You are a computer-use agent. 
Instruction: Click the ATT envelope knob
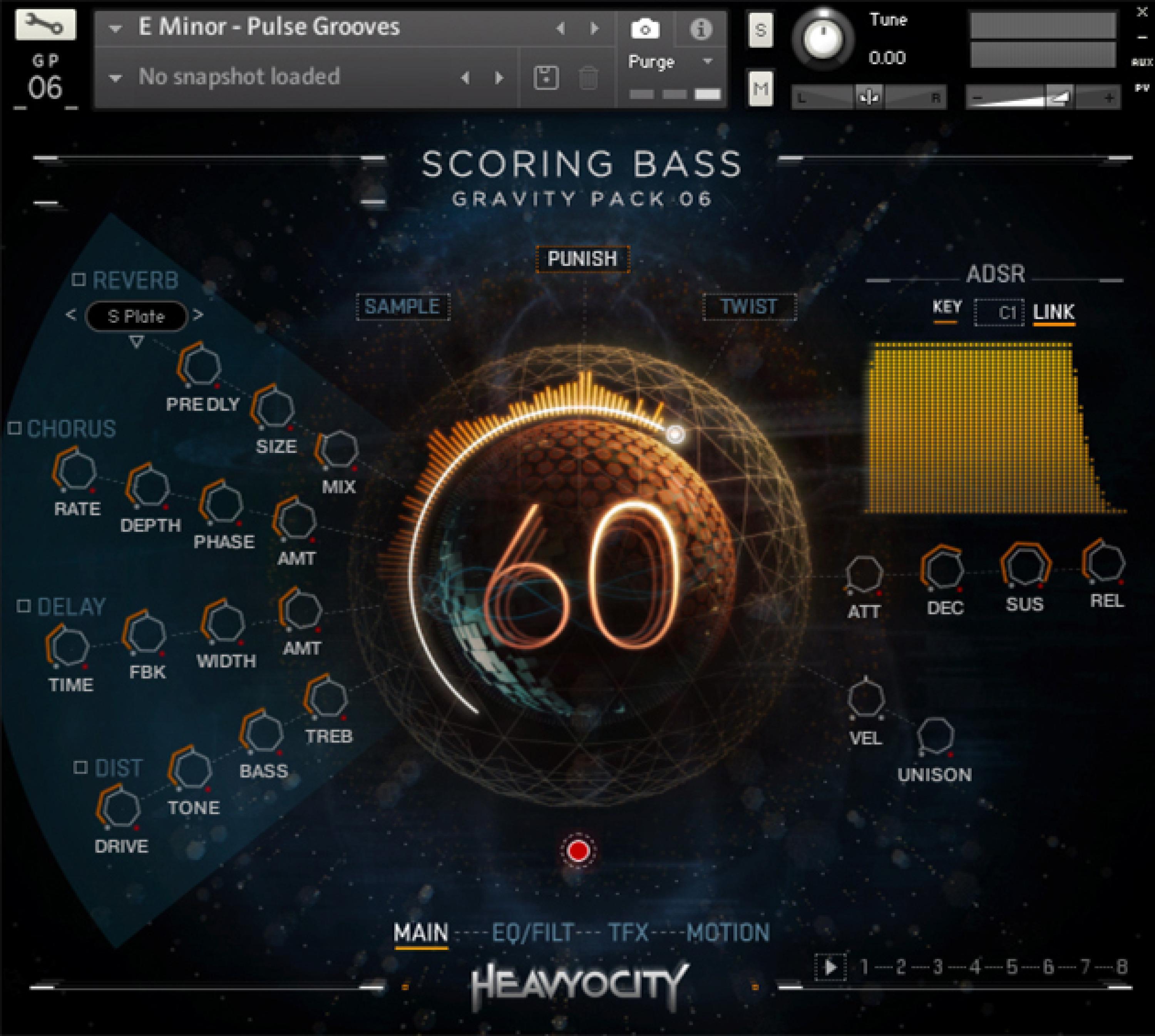tap(864, 574)
